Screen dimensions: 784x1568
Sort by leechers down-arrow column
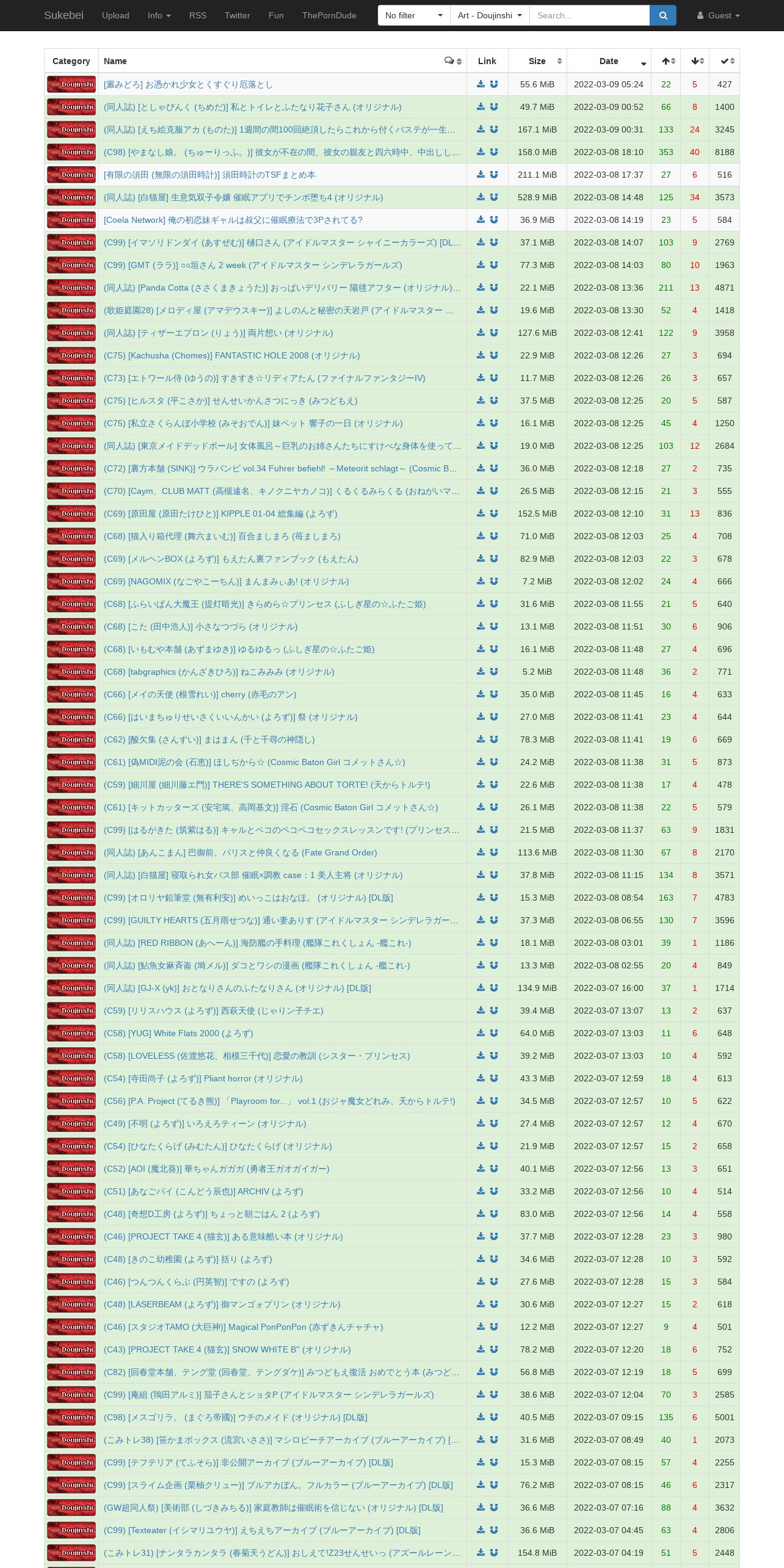[695, 61]
